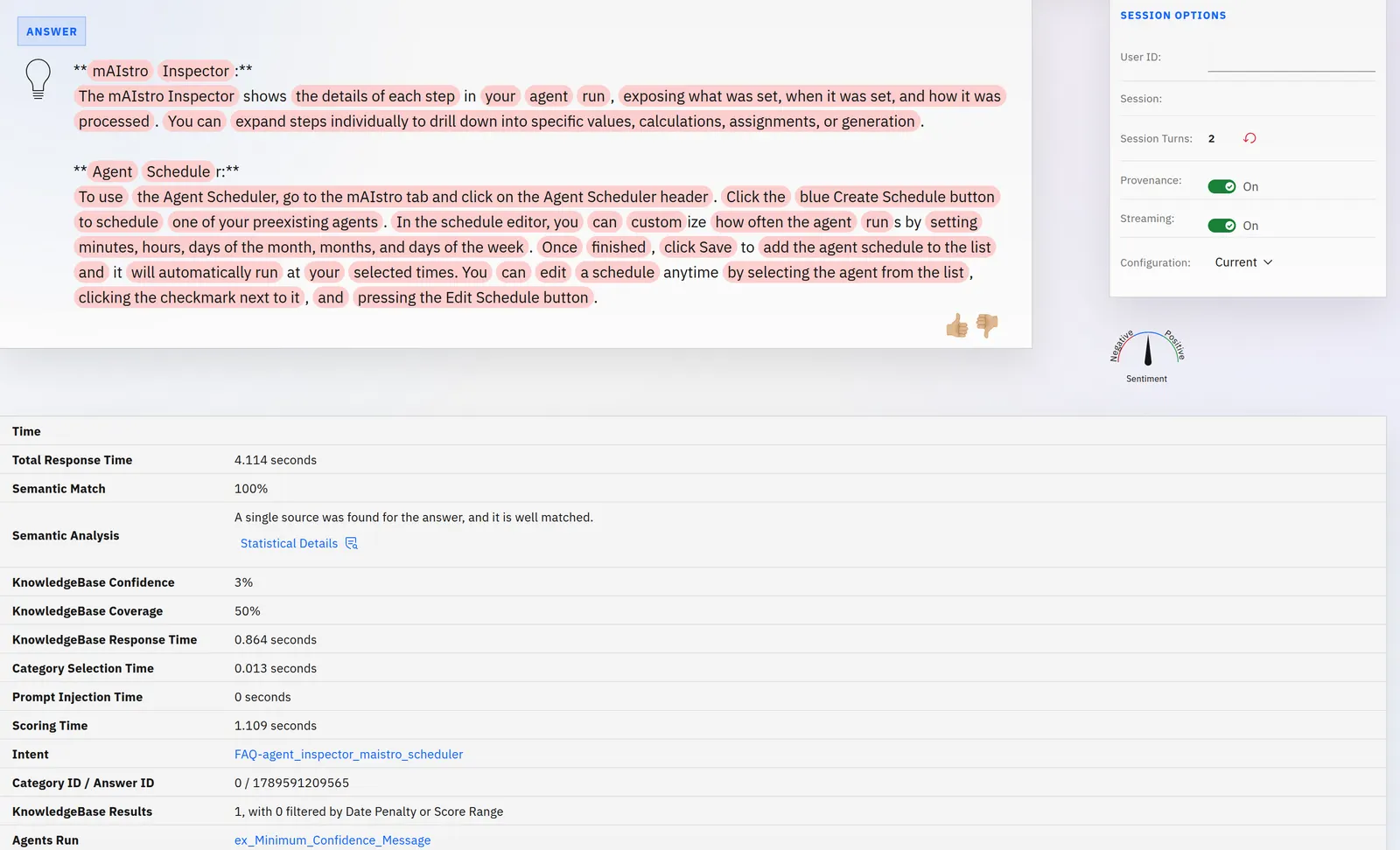Viewport: 1400px width, 850px height.
Task: Open the Statistical Details popup icon
Action: tap(352, 543)
